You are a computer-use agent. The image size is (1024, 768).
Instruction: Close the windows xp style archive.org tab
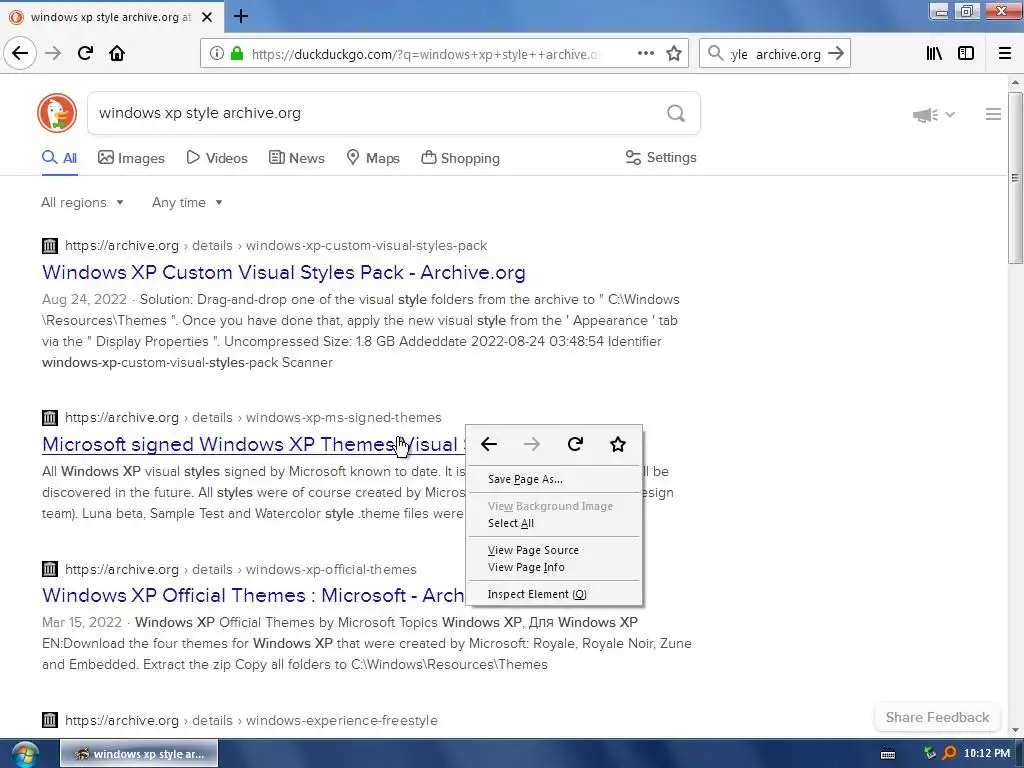[x=206, y=17]
